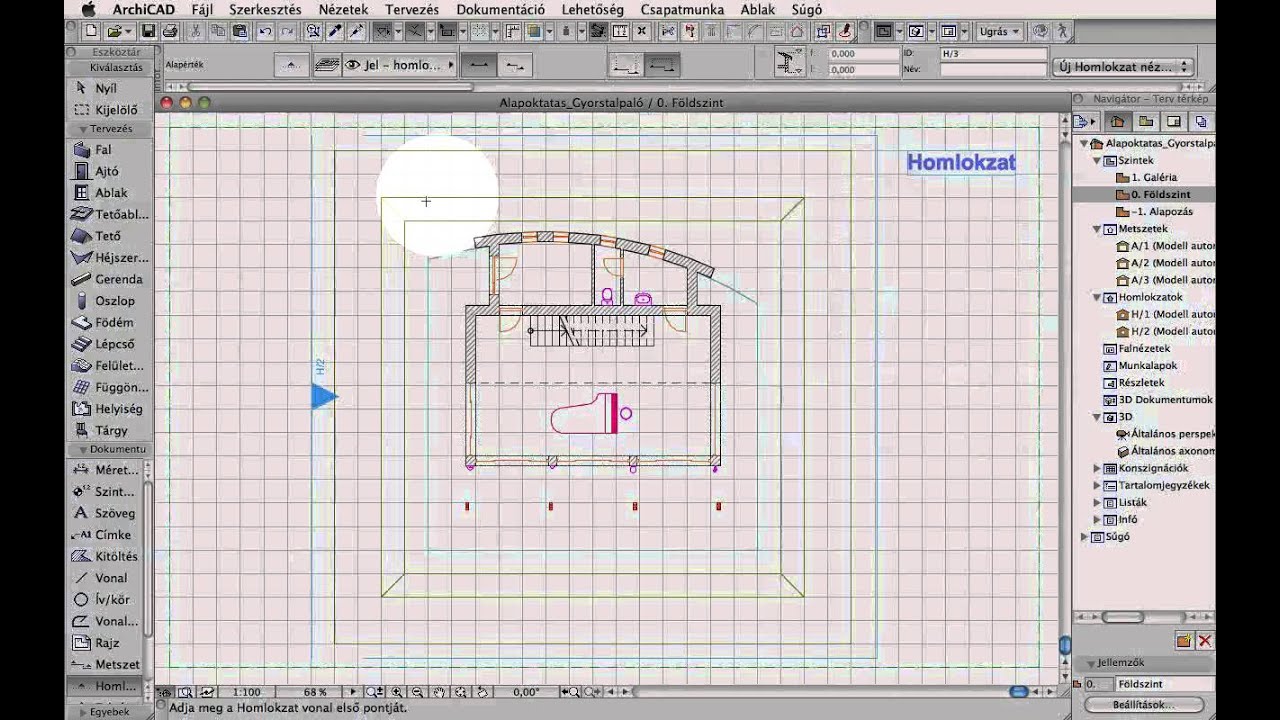Click the 0,00° orientation button
Image resolution: width=1280 pixels, height=720 pixels.
pos(526,692)
